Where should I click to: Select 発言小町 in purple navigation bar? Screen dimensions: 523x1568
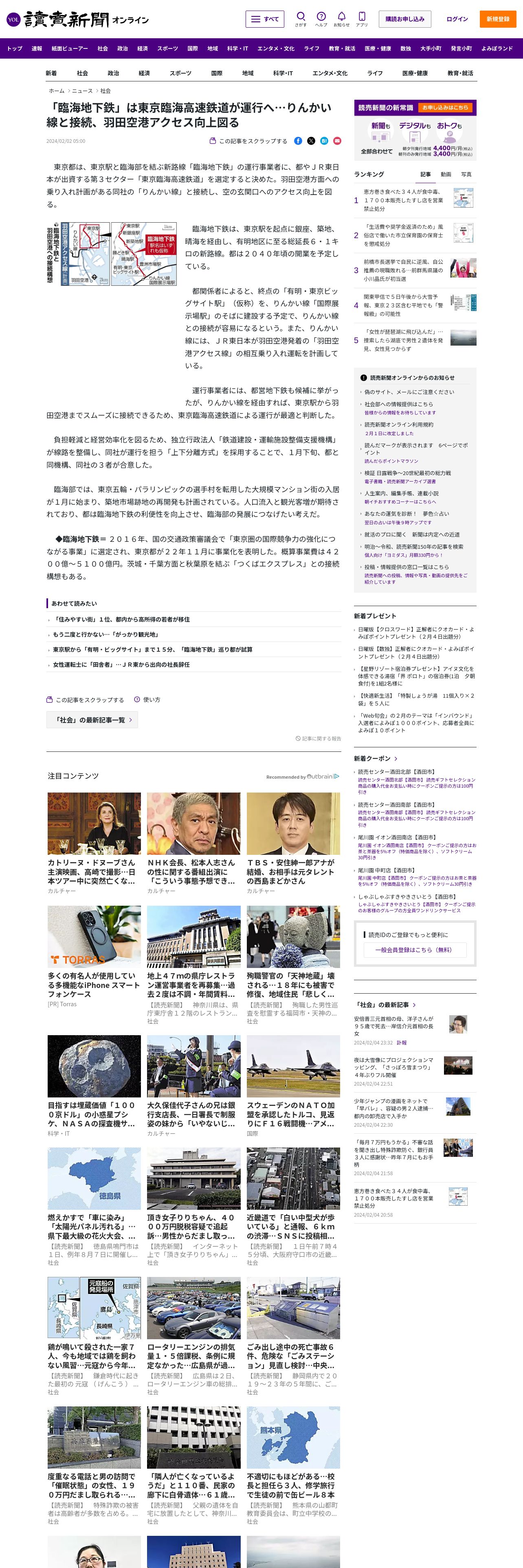461,48
